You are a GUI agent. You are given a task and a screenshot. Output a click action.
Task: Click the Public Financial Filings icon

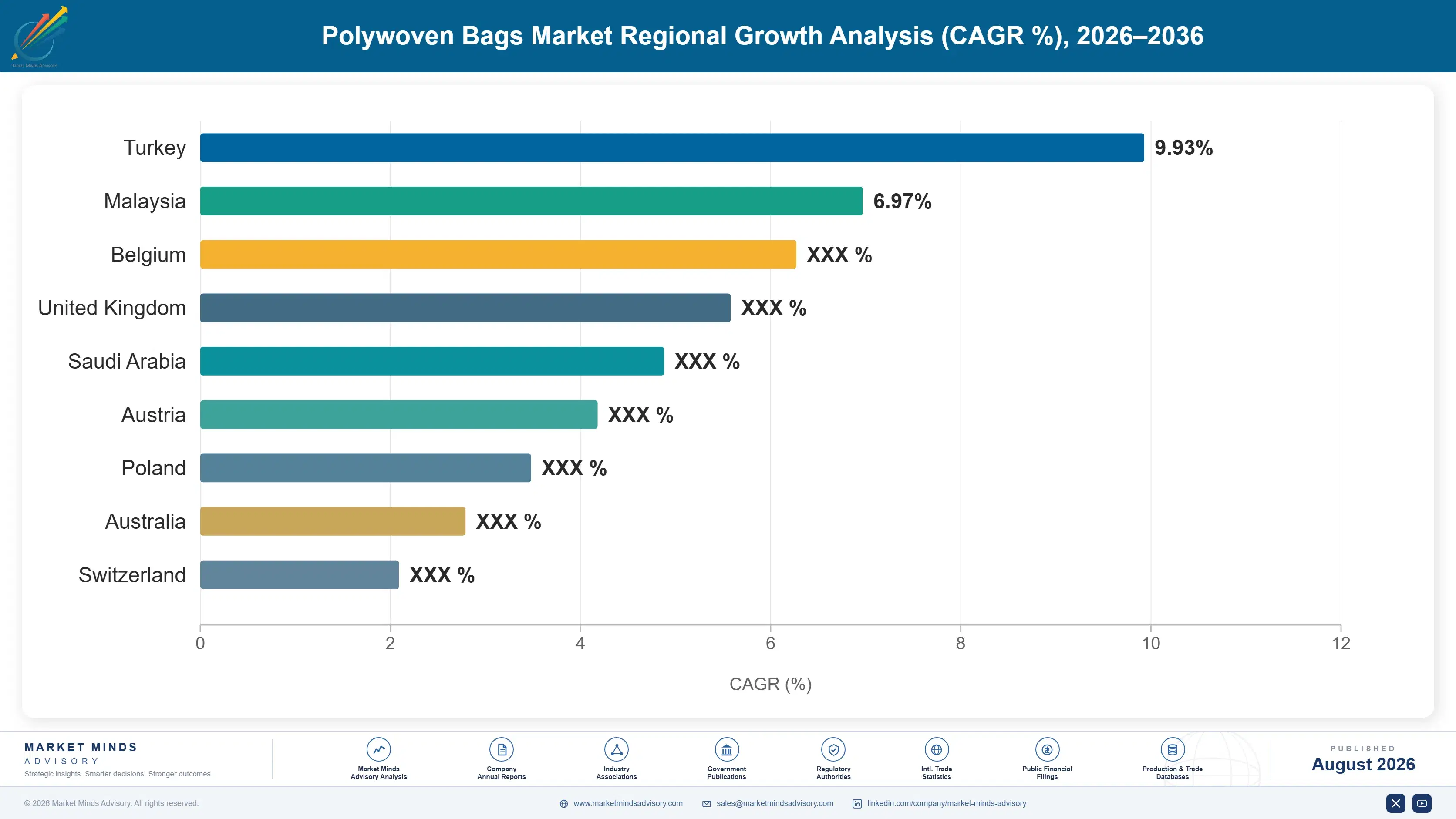[x=1047, y=749]
